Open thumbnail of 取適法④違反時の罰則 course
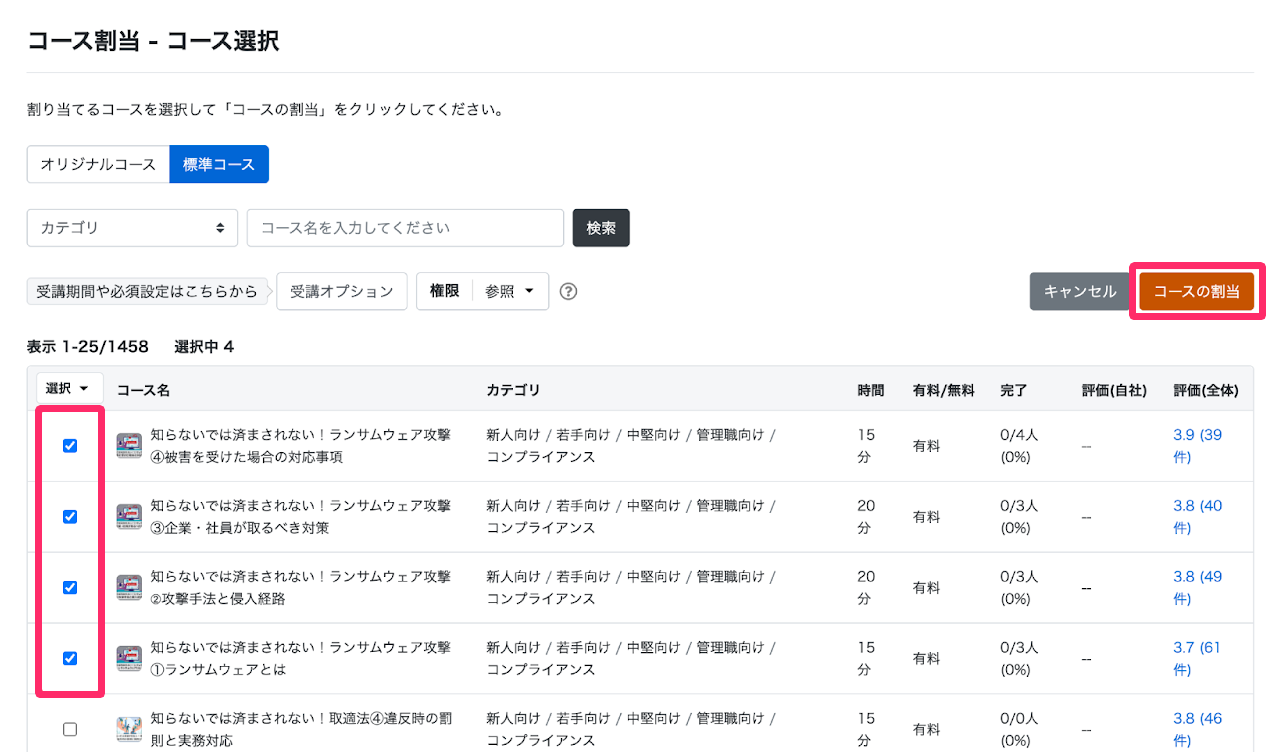 click(x=129, y=730)
